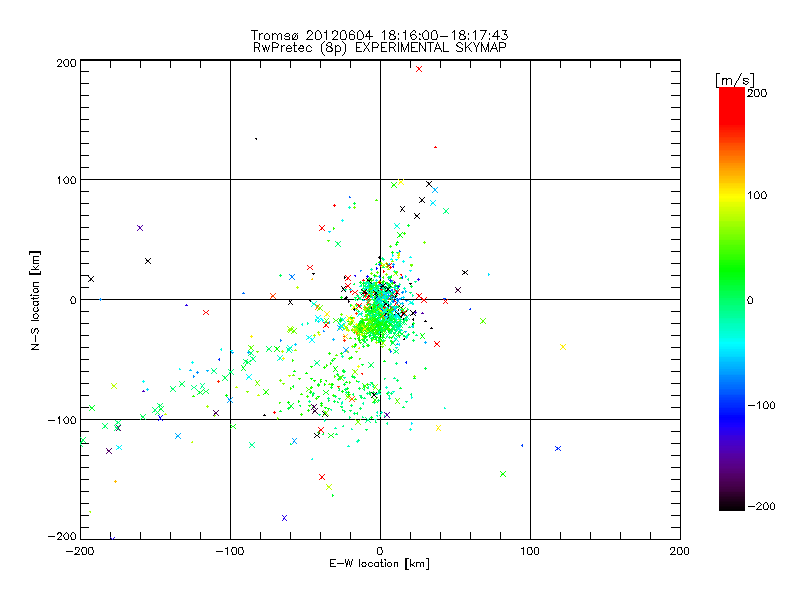
Task: Click the plot title 'Tromsø 20120604 18:16:00-18:17:43'
Action: 380,35
